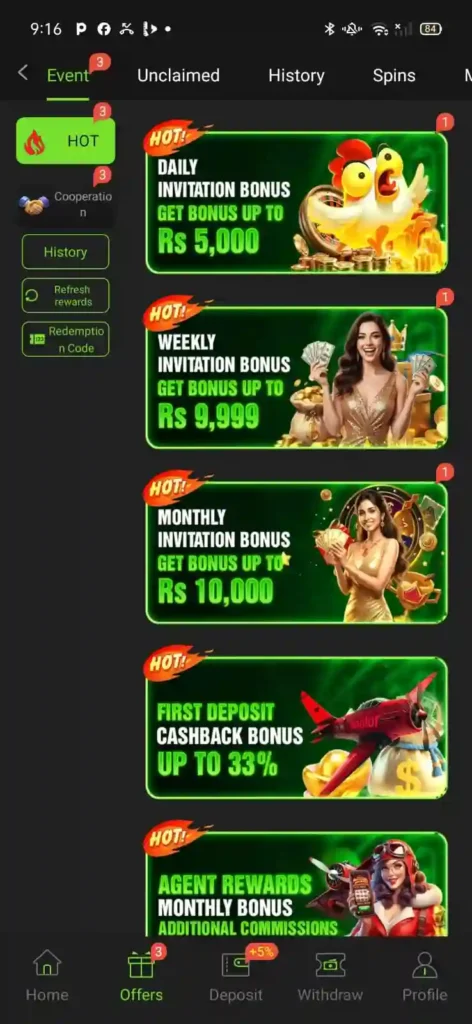Select the HOT flame category

[65, 141]
